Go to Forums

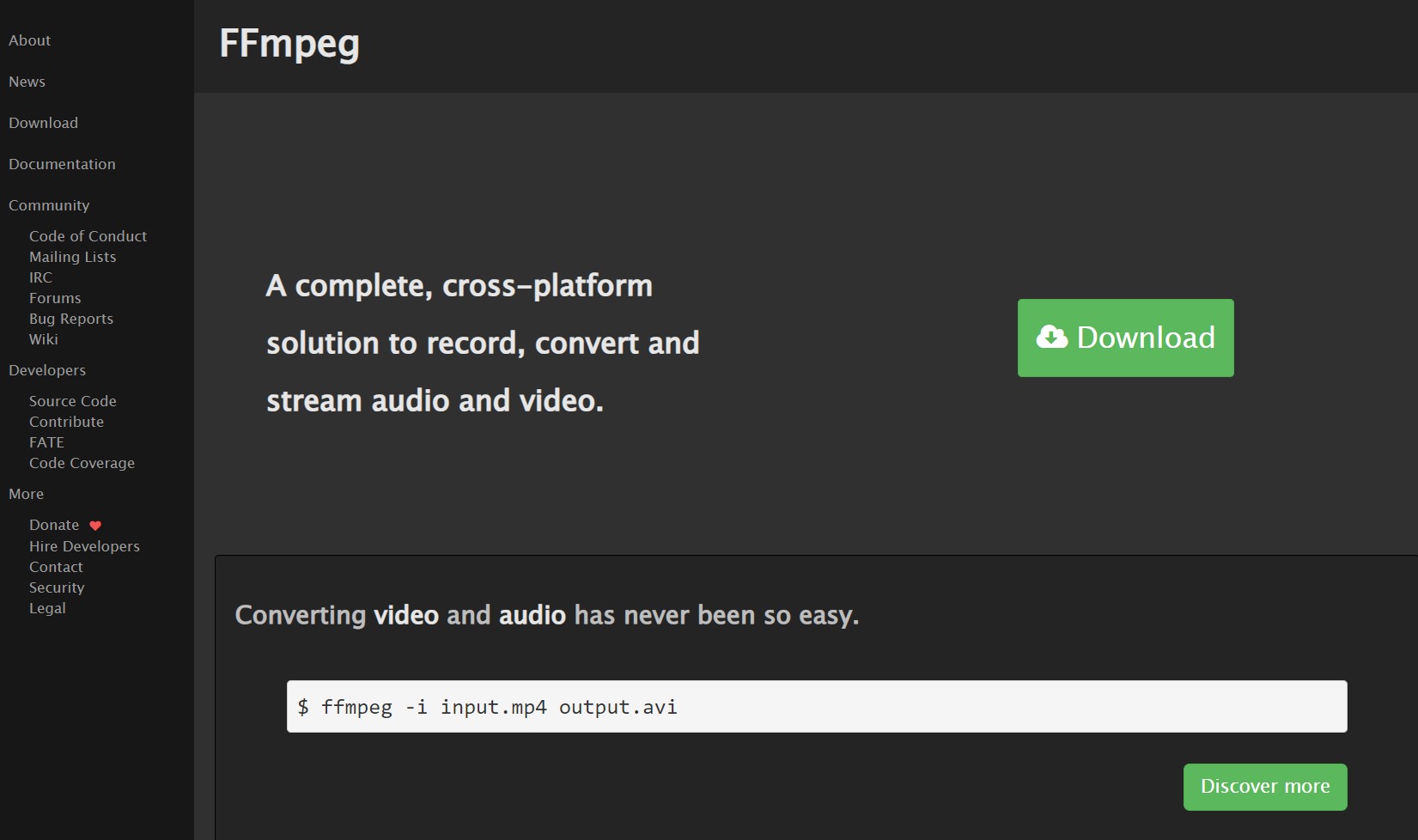[x=55, y=298]
